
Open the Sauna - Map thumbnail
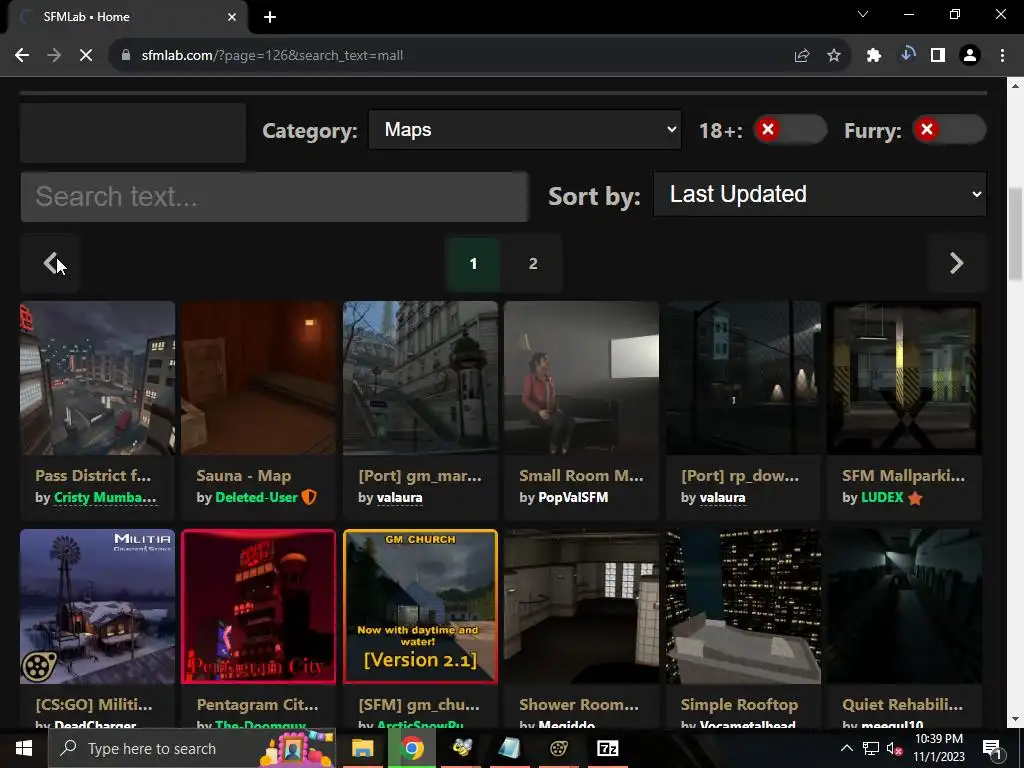click(x=259, y=377)
